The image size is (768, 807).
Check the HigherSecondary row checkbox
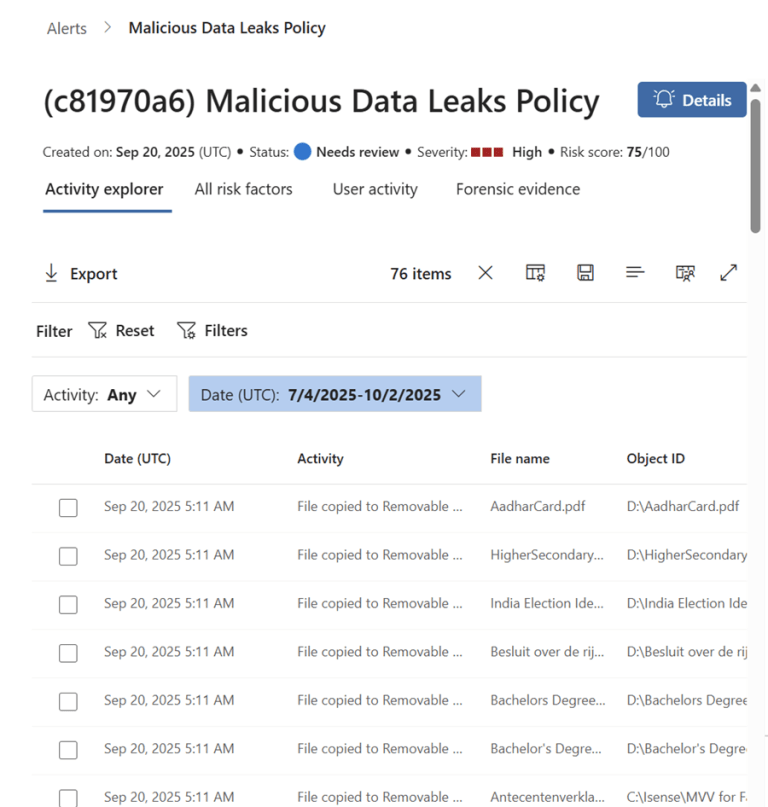click(68, 555)
